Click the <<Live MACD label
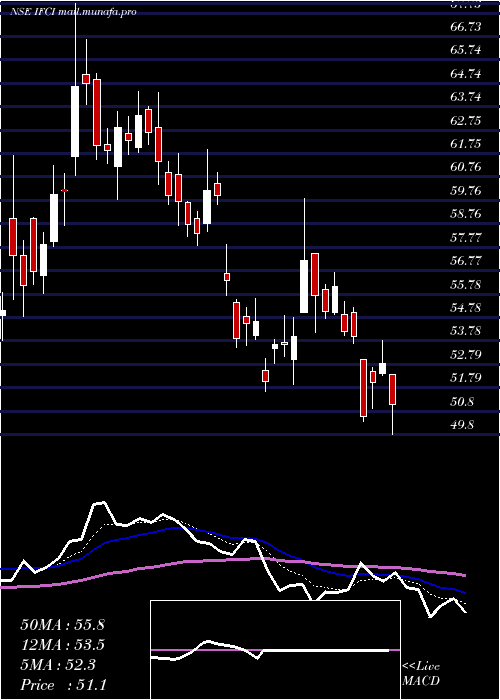500x700 pixels. pos(421,673)
